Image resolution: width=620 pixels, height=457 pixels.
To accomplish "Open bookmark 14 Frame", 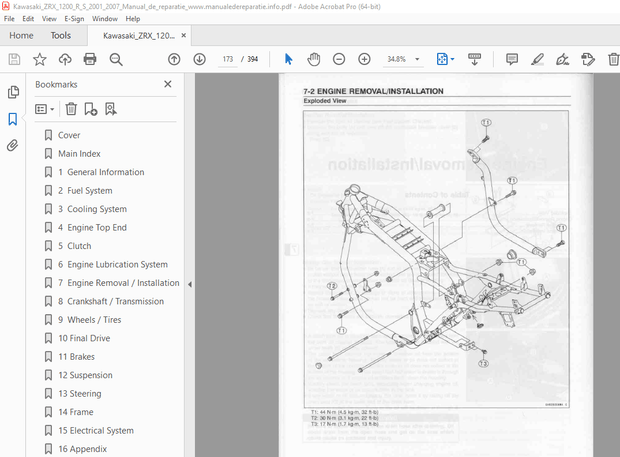I will (x=76, y=412).
